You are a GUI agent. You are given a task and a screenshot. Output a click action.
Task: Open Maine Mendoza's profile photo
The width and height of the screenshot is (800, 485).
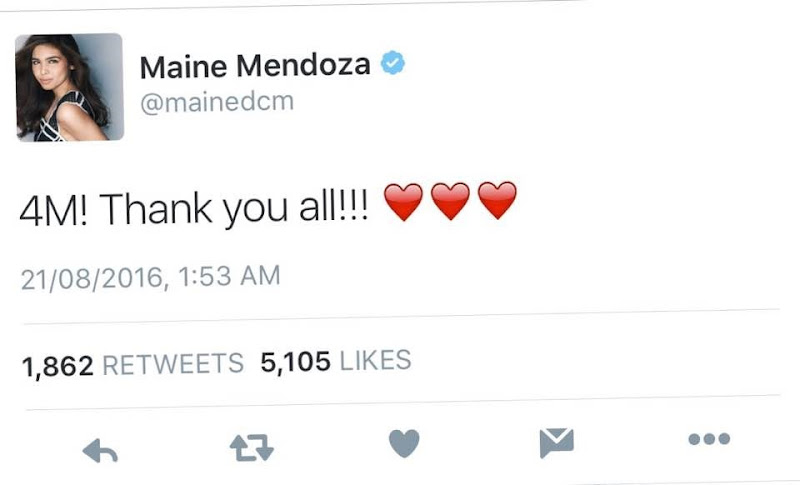click(x=69, y=87)
